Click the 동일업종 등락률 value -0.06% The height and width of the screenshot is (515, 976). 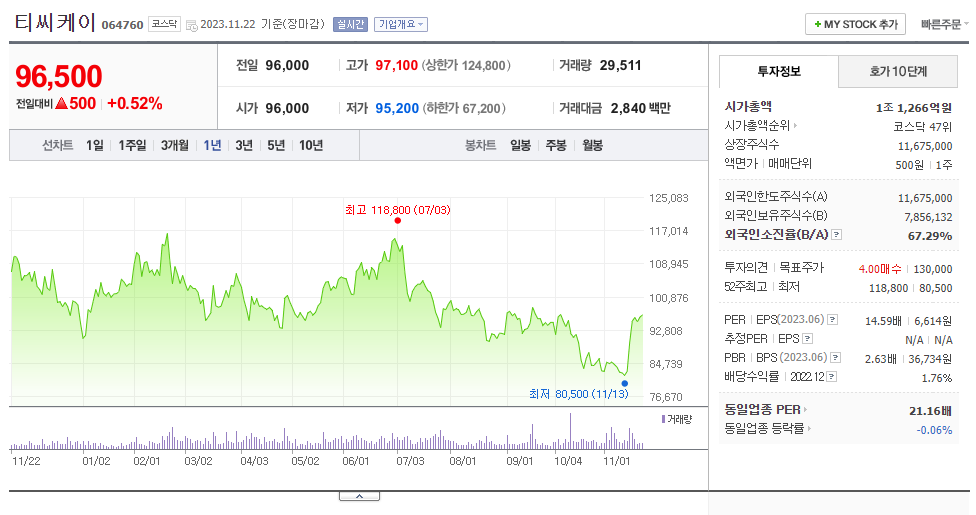pos(934,430)
